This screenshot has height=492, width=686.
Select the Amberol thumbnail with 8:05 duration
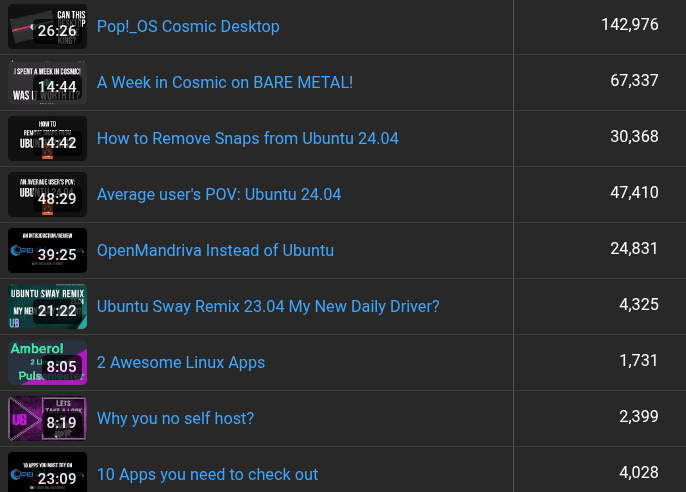click(47, 362)
